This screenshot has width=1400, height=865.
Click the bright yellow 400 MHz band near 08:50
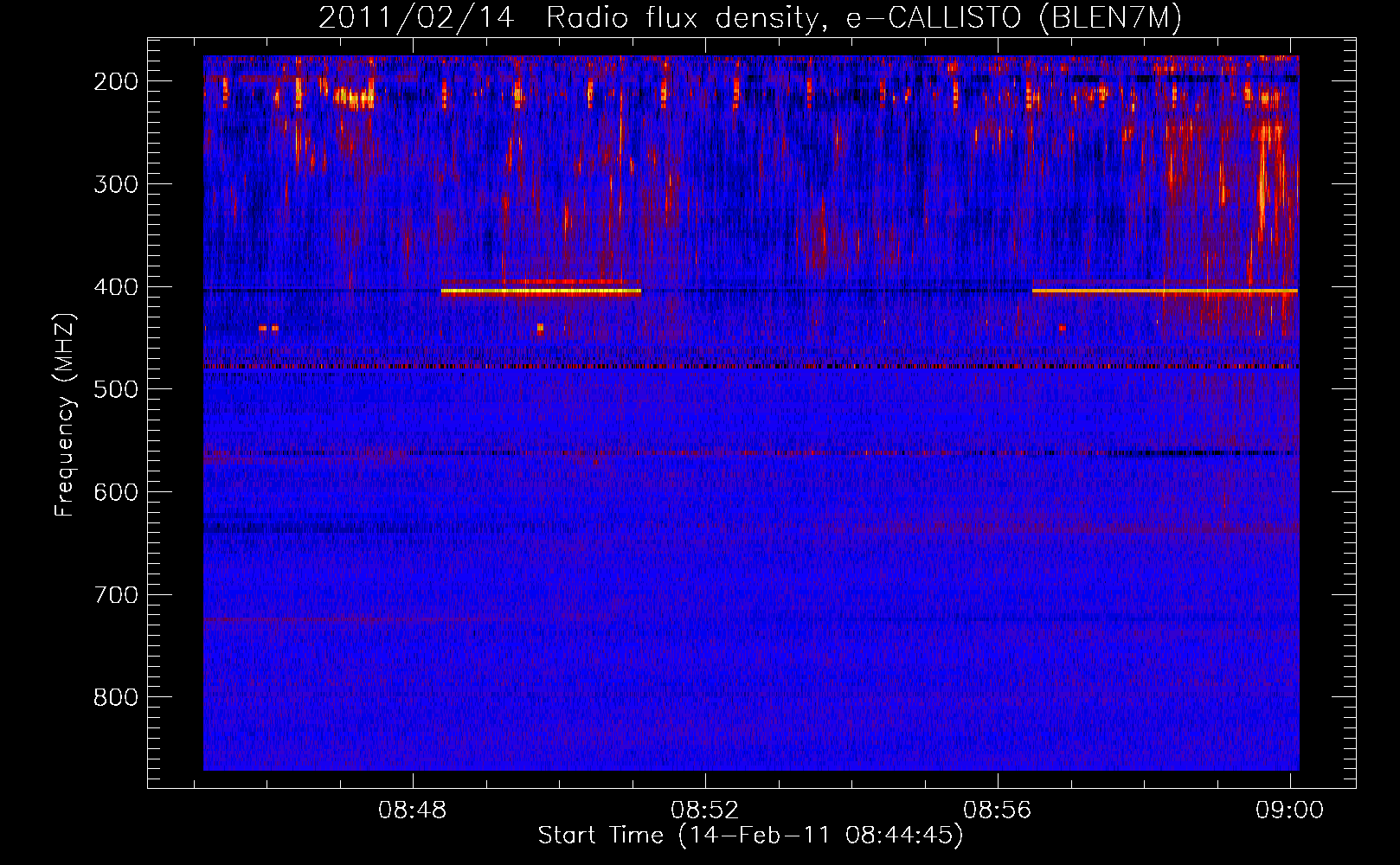coord(541,292)
